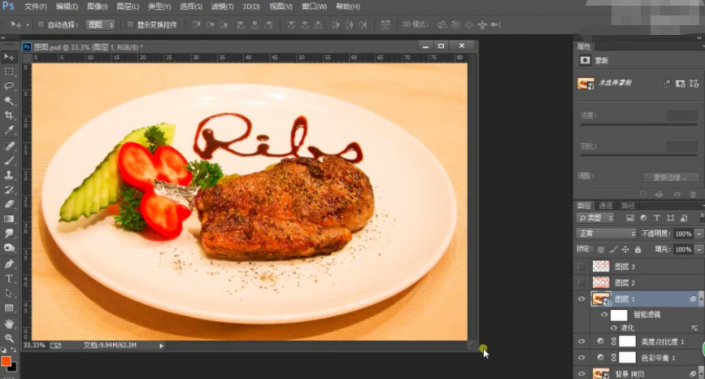Screen dimensions: 705x379
Task: Click the lock all icon
Action: (638, 249)
